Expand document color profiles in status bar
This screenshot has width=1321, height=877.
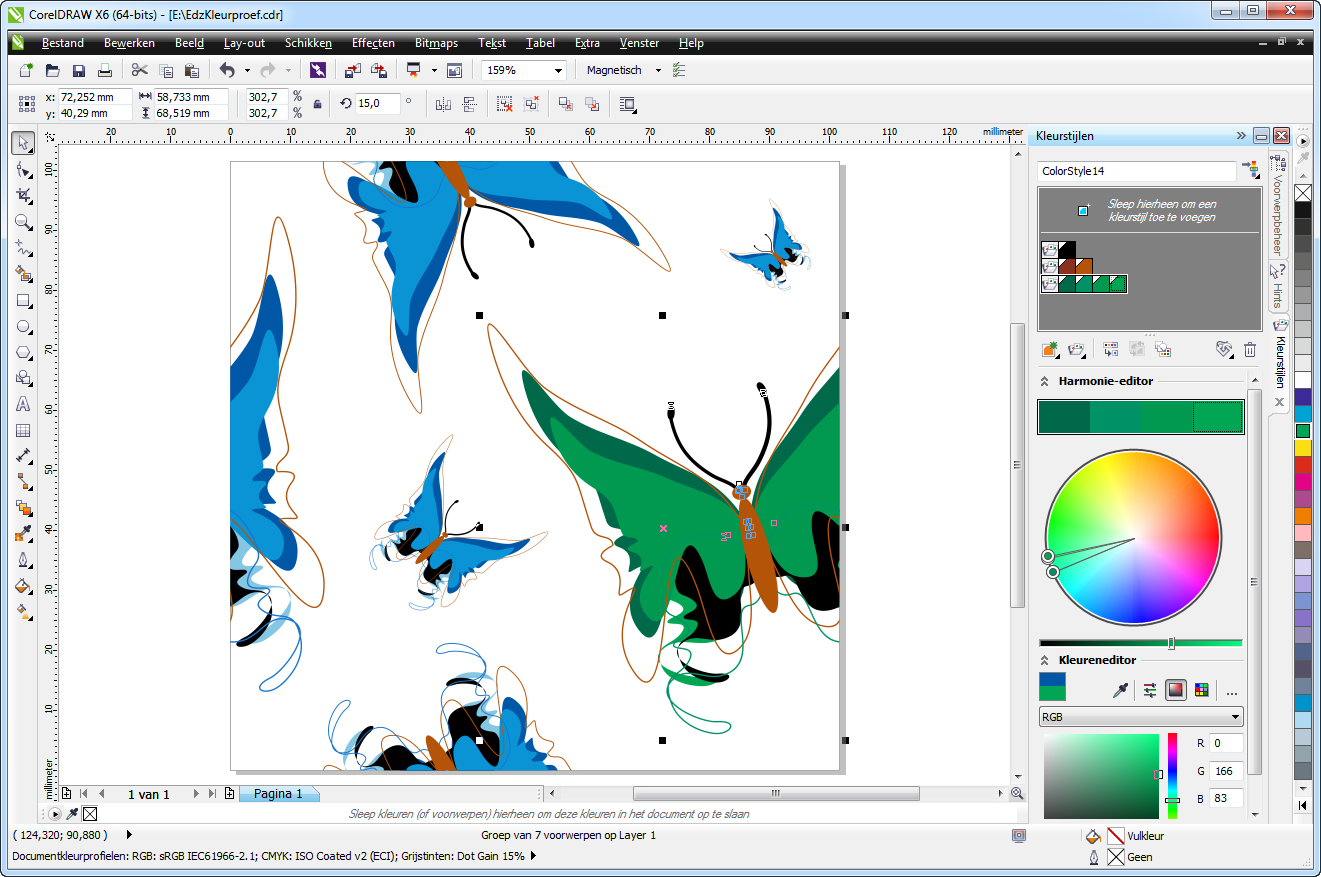tap(533, 856)
